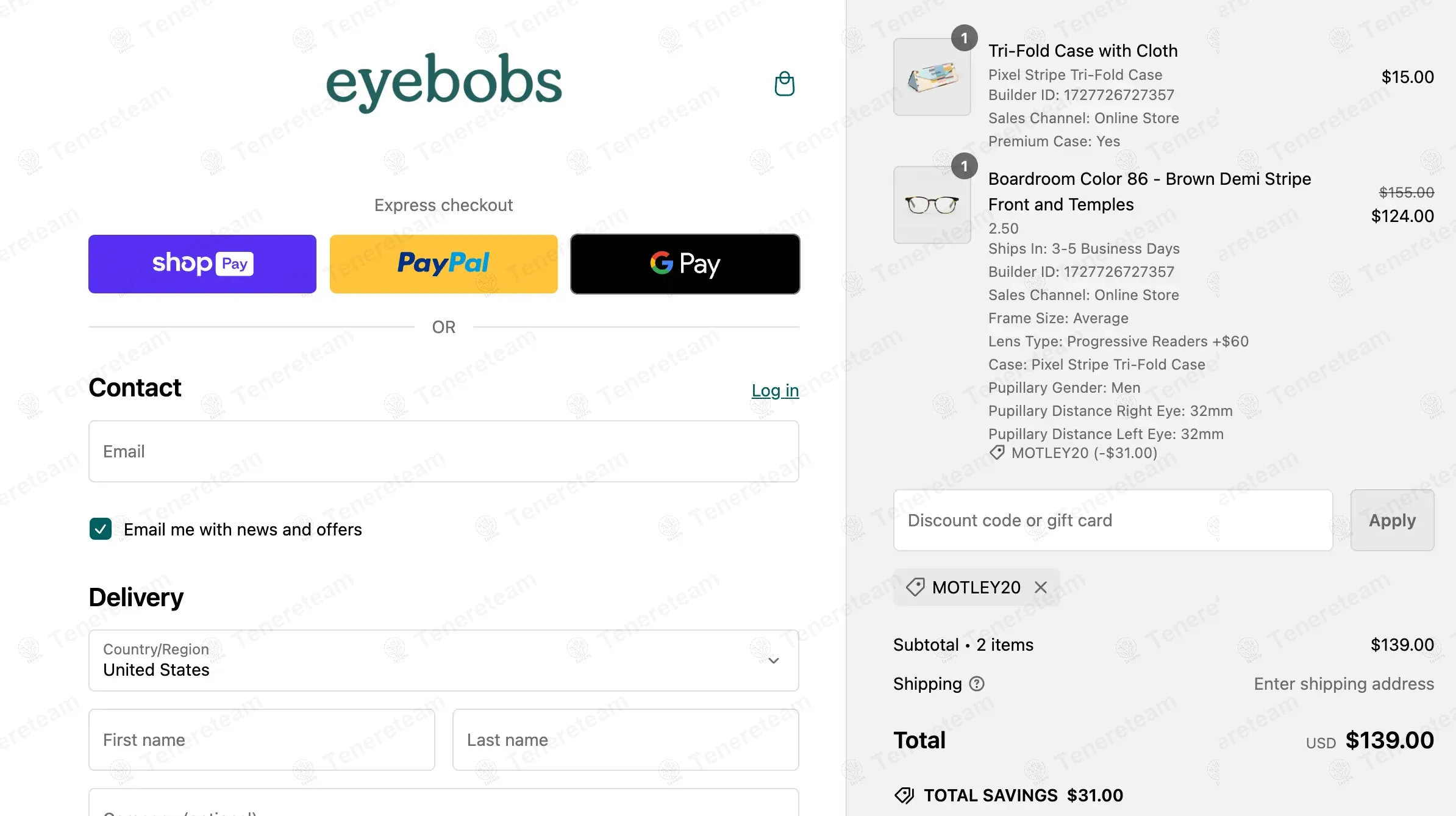
Task: Click the Tri-Fold Case product thumbnail
Action: 932,77
